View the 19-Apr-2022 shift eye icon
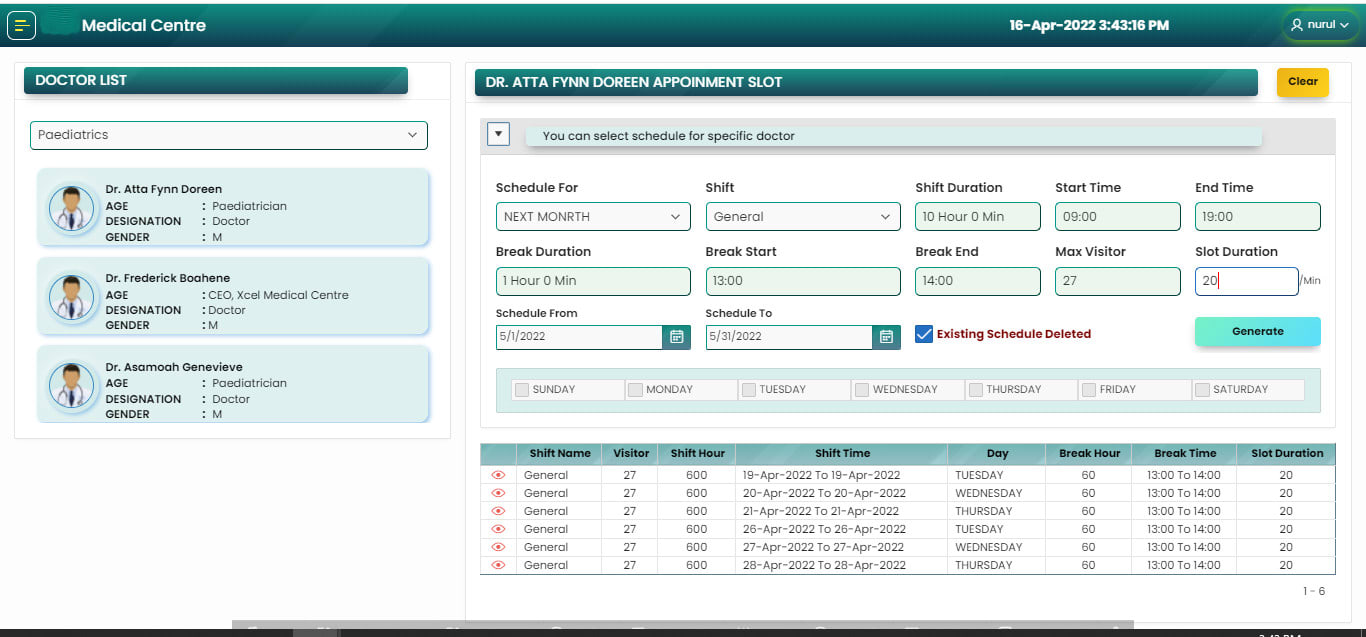 (x=498, y=475)
